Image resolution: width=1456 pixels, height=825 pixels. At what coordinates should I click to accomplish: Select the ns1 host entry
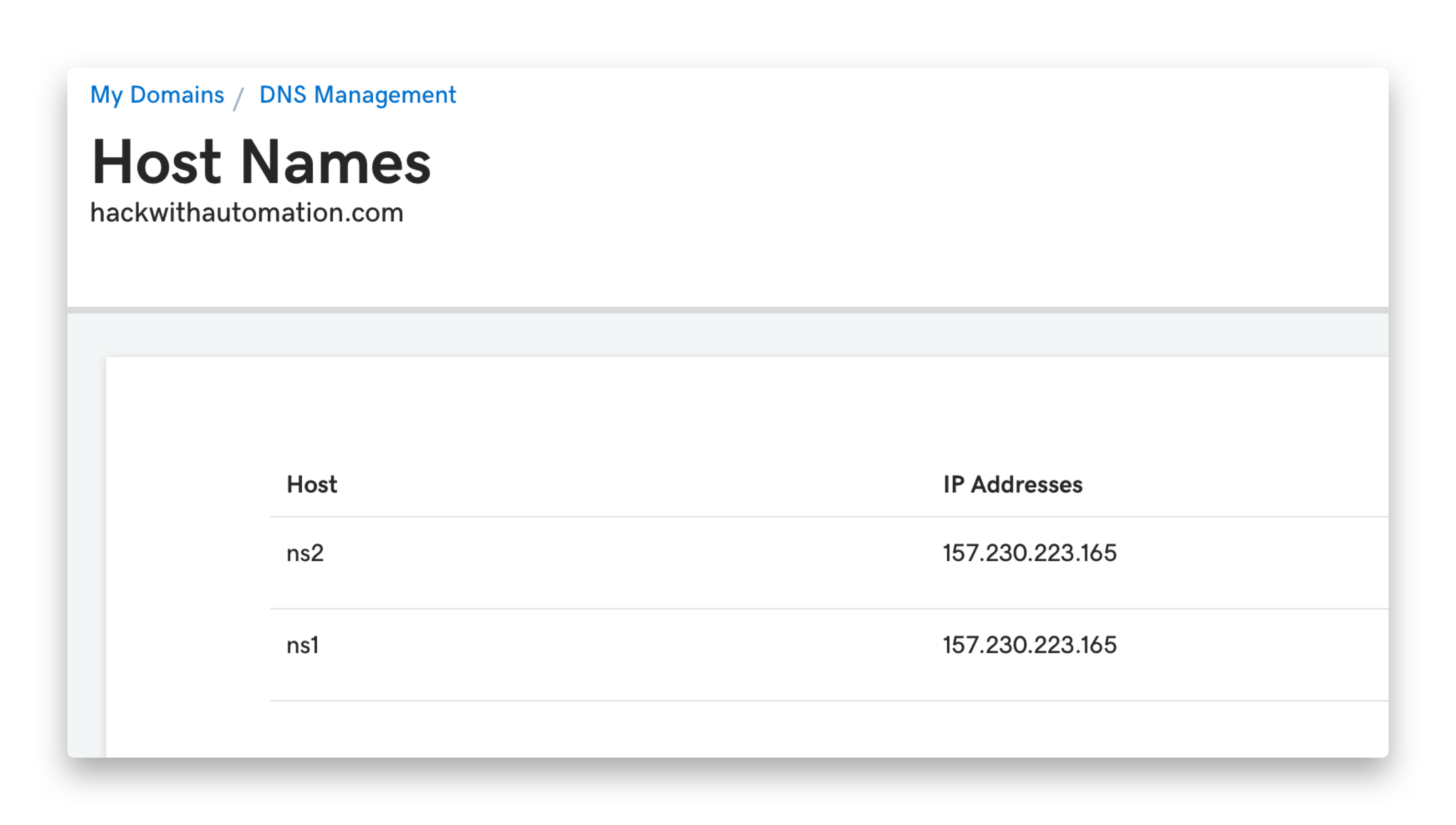click(302, 645)
